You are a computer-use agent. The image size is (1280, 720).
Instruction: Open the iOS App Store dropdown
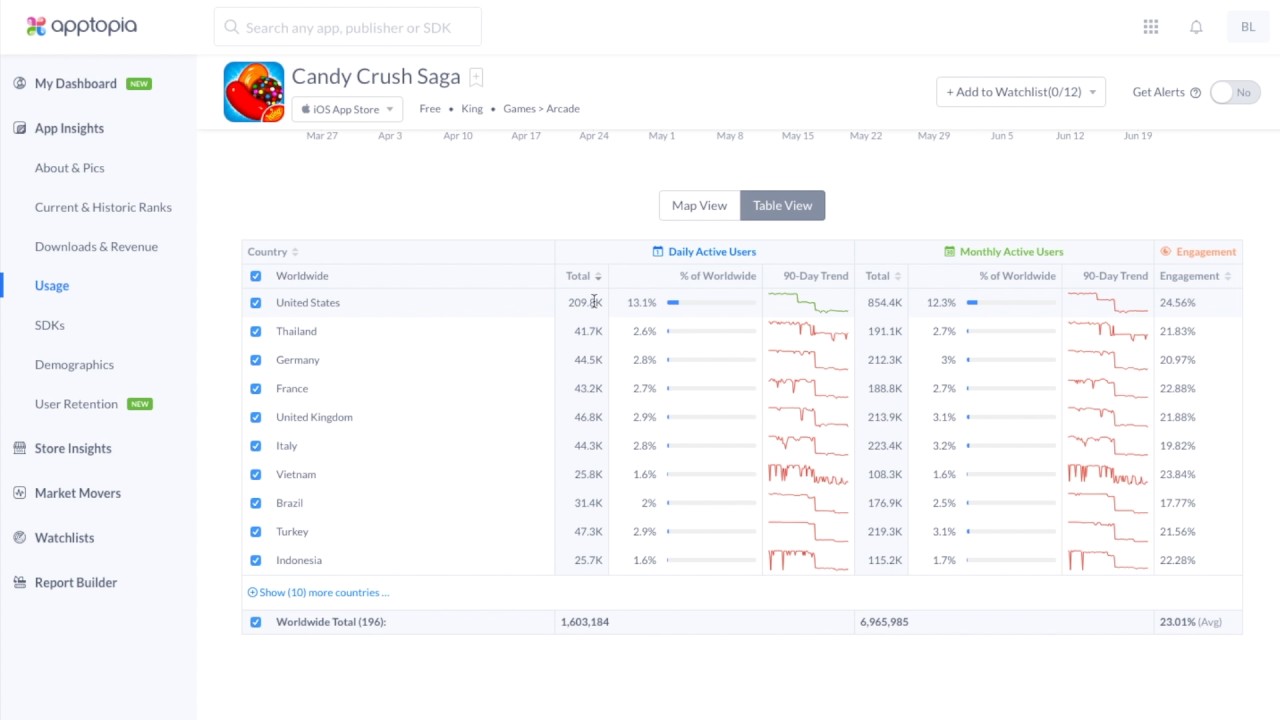pos(347,109)
